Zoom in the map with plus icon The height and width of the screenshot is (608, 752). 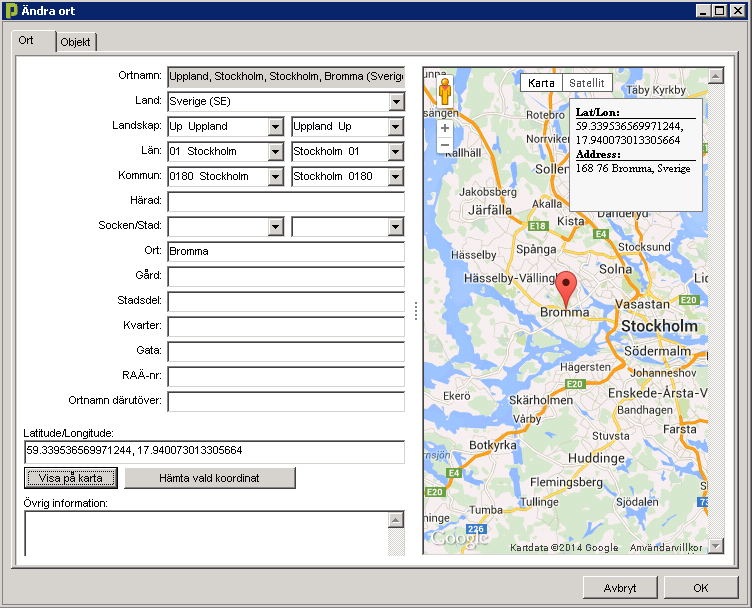[x=445, y=128]
